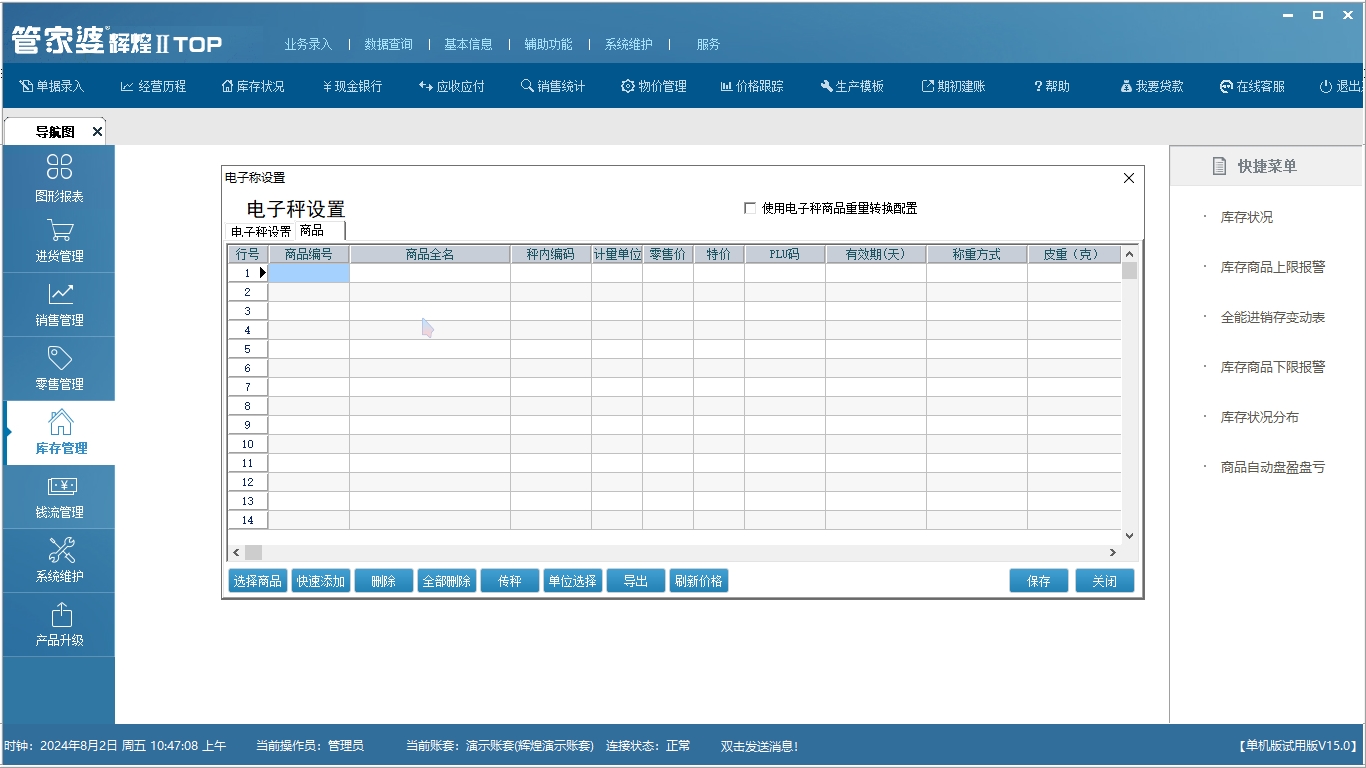The image size is (1366, 768).
Task: Open 物价管理 from the toolbar
Action: tap(654, 86)
